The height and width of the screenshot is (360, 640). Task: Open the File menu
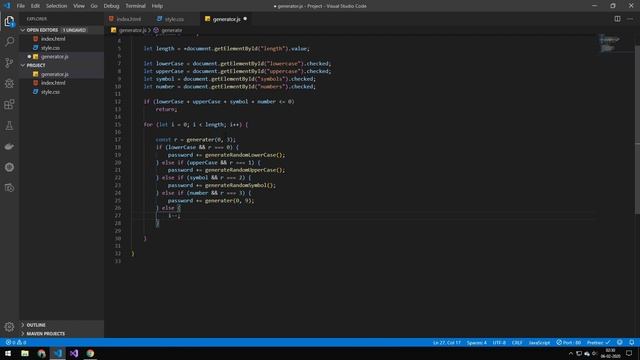pyautogui.click(x=21, y=6)
